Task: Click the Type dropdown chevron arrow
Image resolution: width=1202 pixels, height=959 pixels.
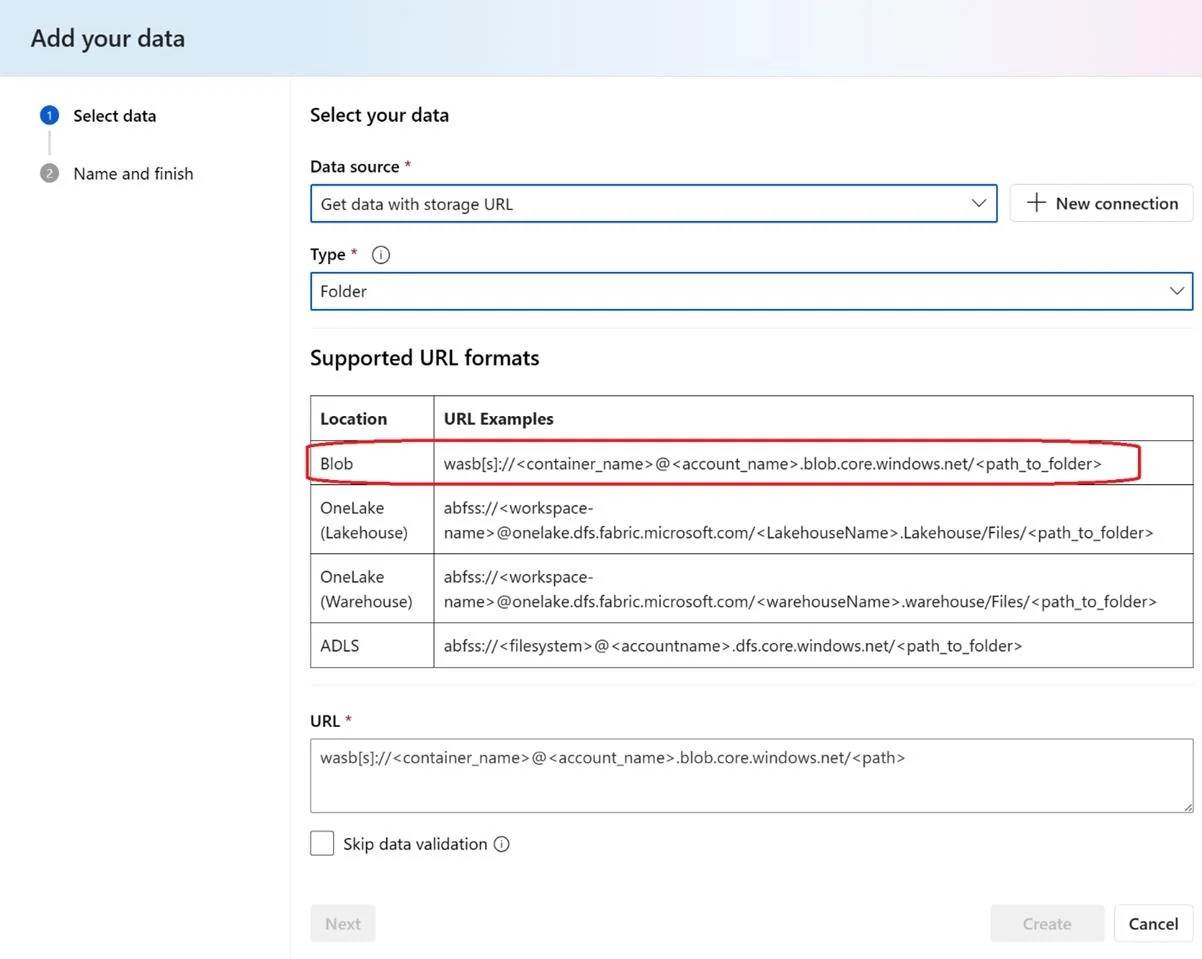Action: click(x=1176, y=291)
